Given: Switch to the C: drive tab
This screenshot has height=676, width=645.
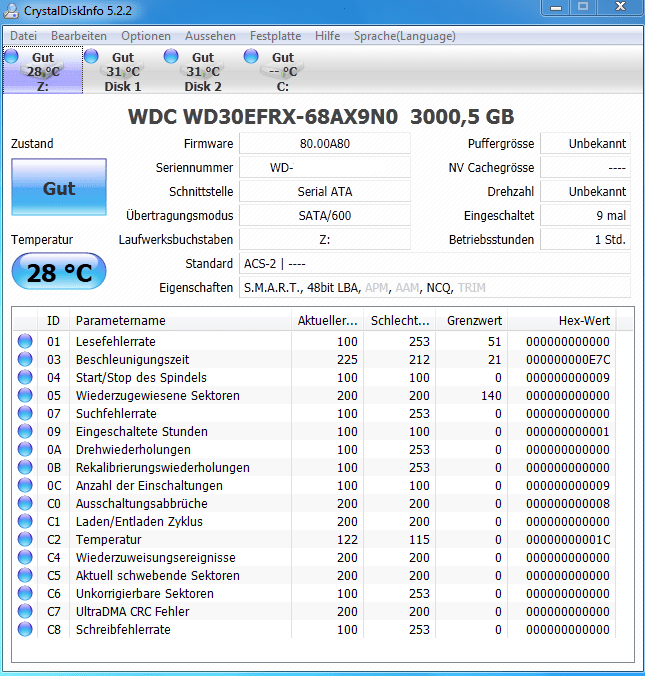Looking at the screenshot, I should (283, 71).
